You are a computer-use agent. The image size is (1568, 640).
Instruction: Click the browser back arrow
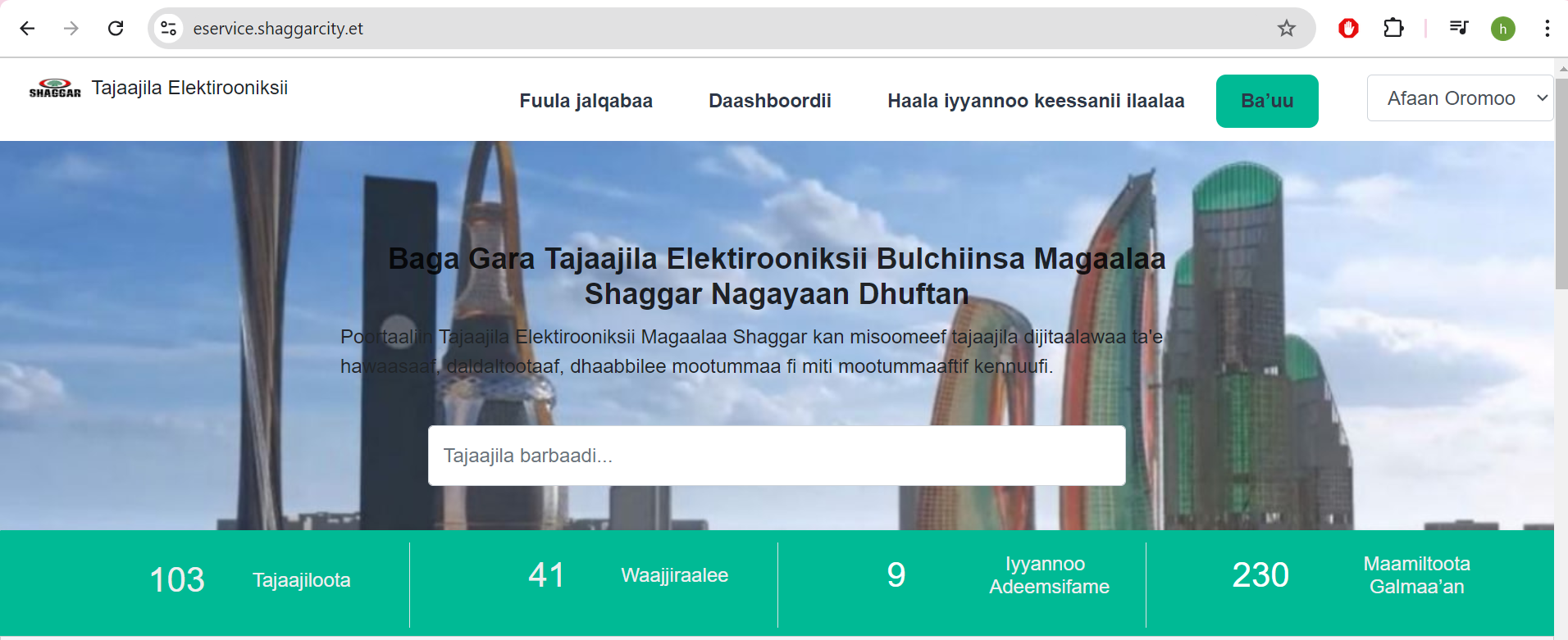click(x=27, y=29)
